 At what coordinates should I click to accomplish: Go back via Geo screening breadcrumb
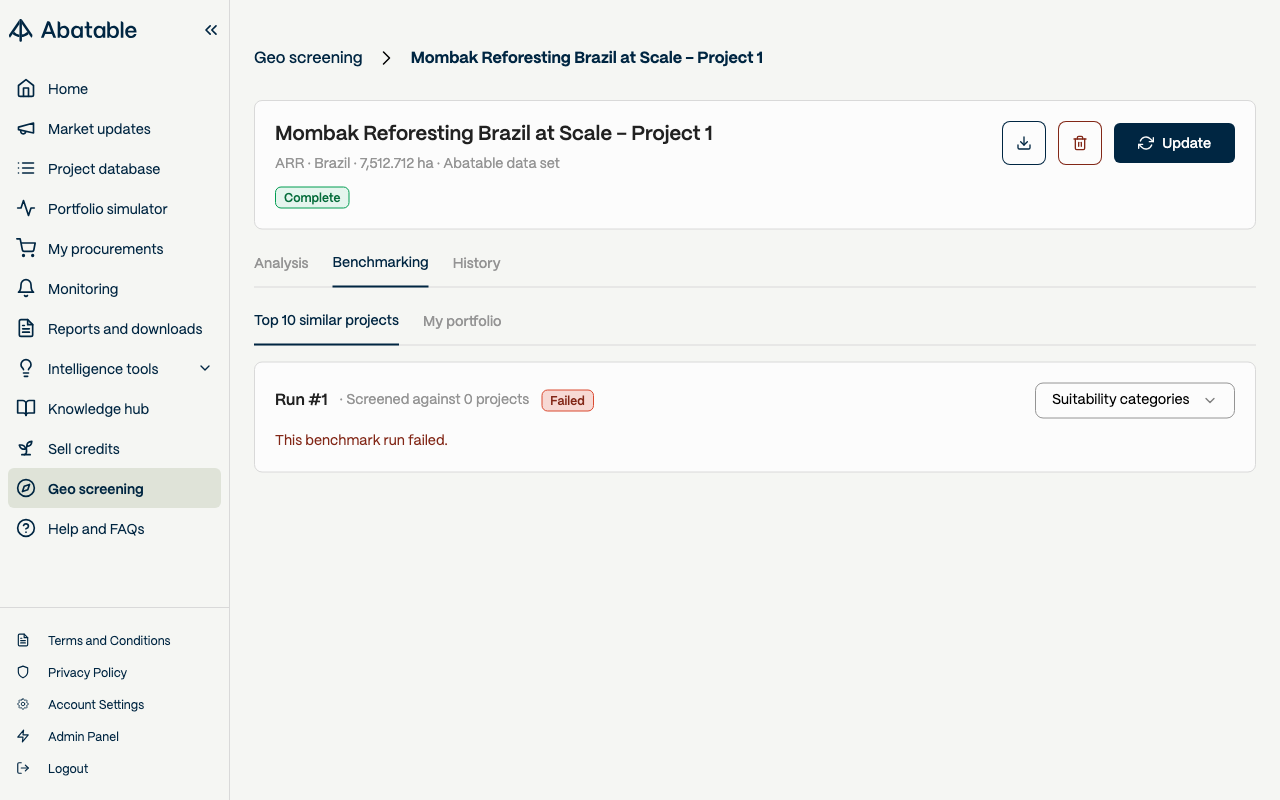click(x=308, y=58)
